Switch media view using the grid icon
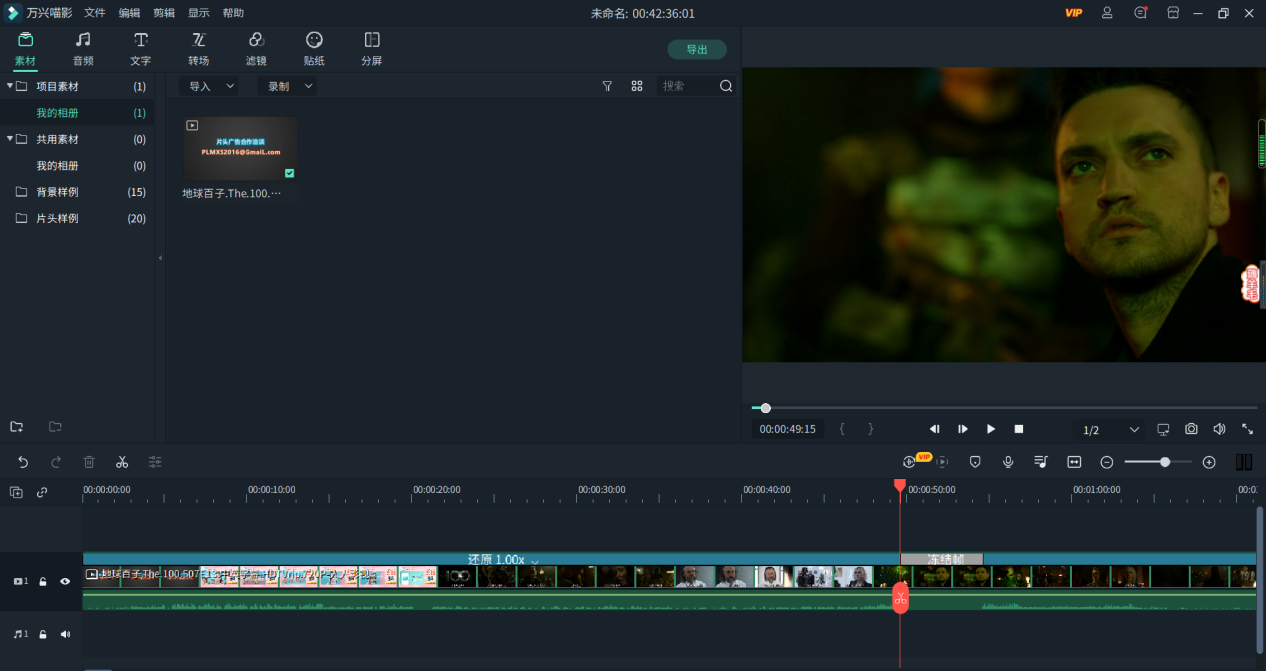Image resolution: width=1266 pixels, height=671 pixels. 637,86
